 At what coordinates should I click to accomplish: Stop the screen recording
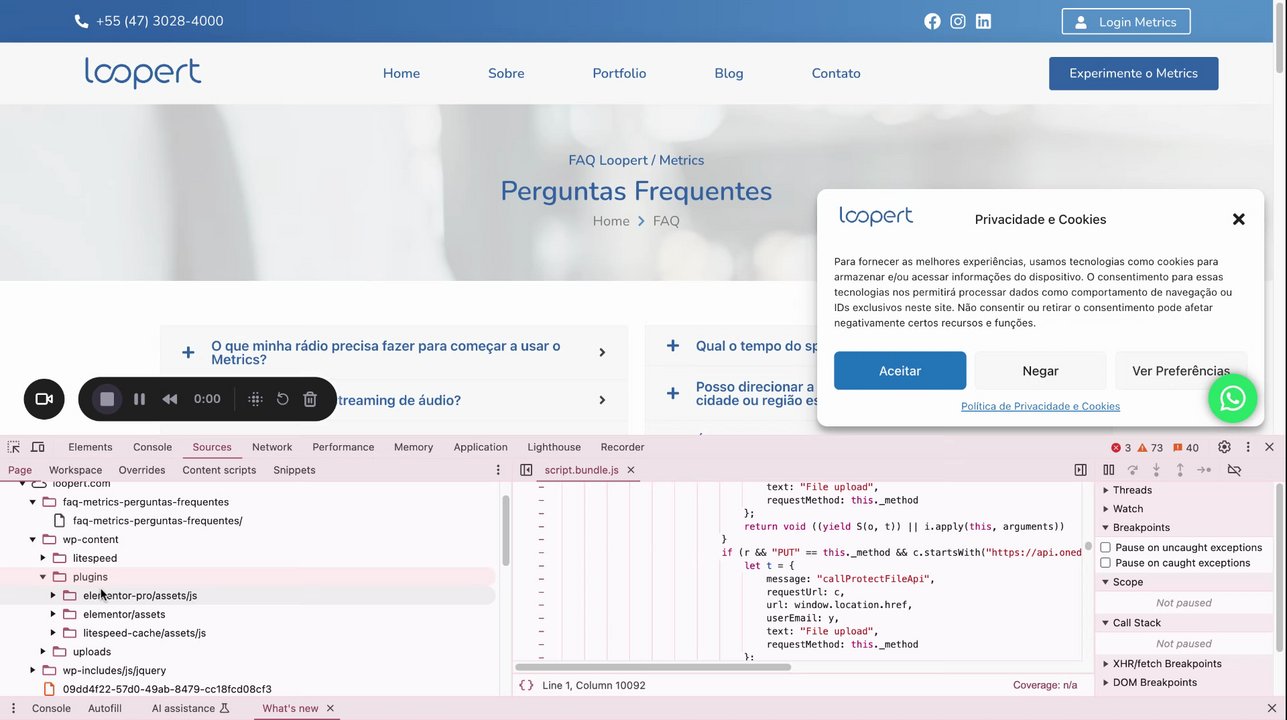[107, 399]
